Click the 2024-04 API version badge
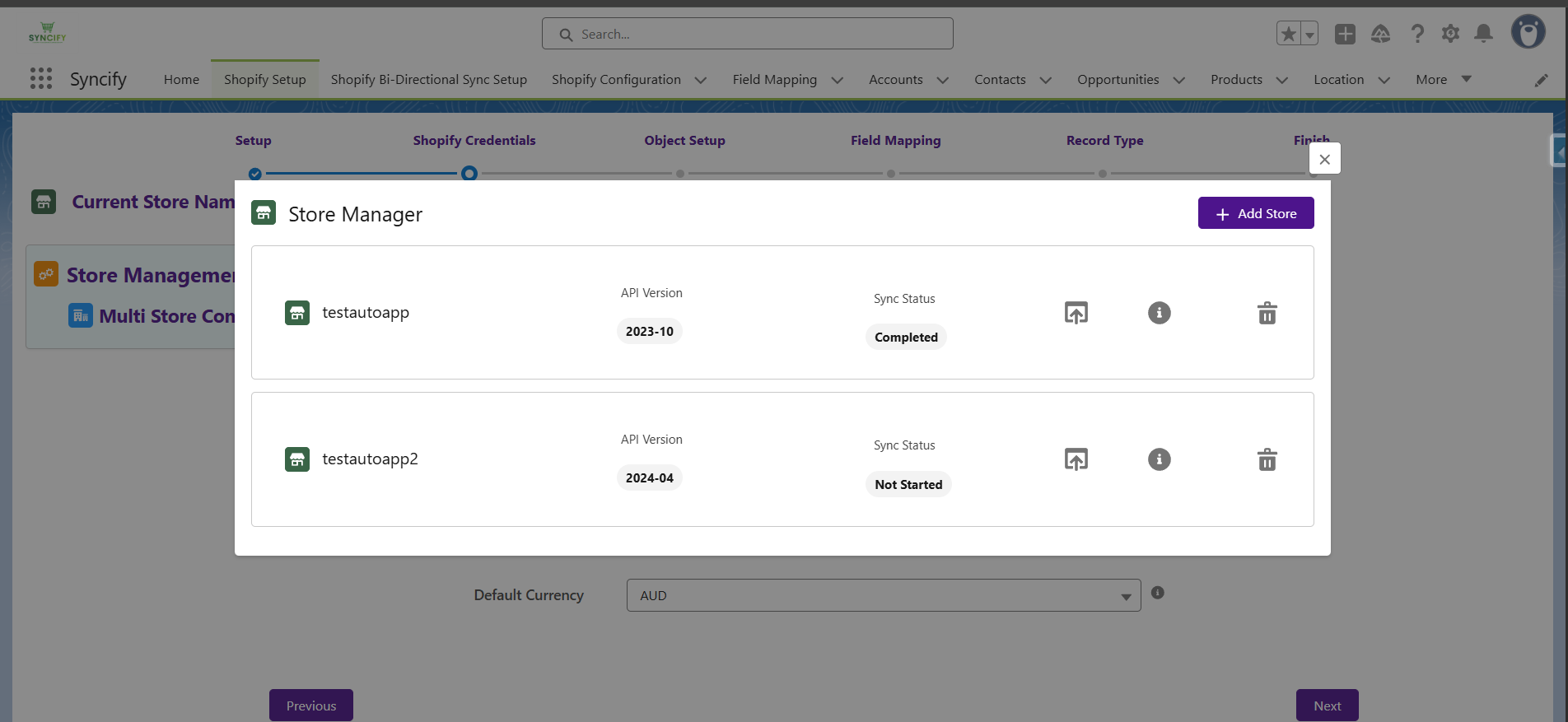 tap(650, 477)
